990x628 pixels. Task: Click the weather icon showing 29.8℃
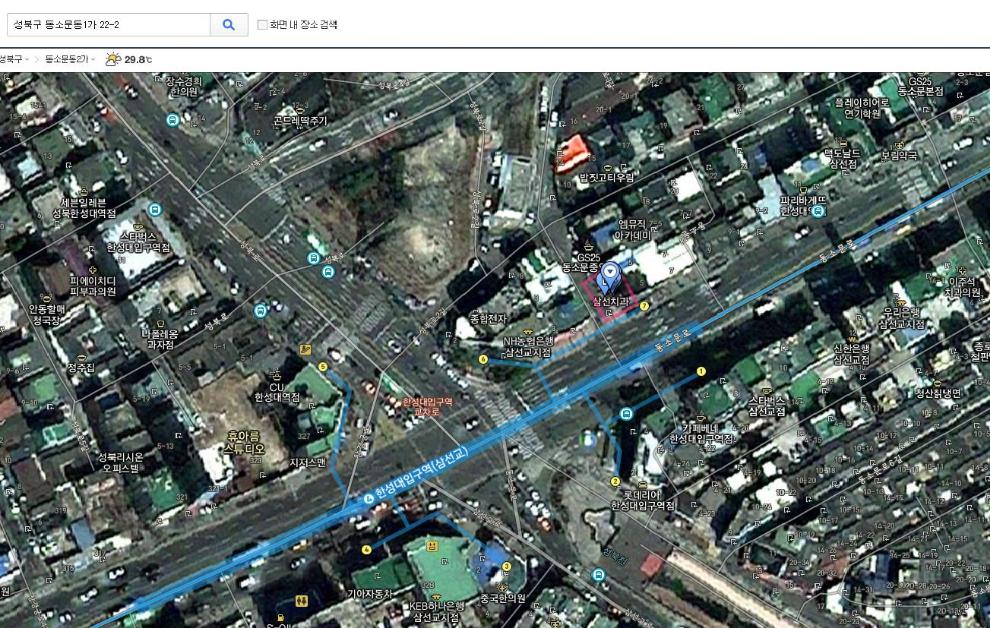[x=113, y=60]
